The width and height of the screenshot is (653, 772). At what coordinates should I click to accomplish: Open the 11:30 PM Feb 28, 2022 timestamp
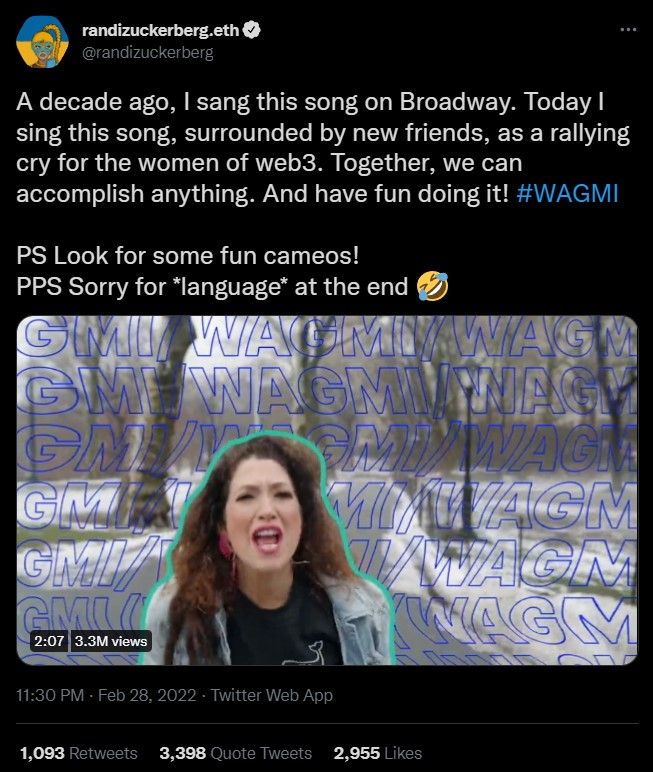pyautogui.click(x=106, y=695)
